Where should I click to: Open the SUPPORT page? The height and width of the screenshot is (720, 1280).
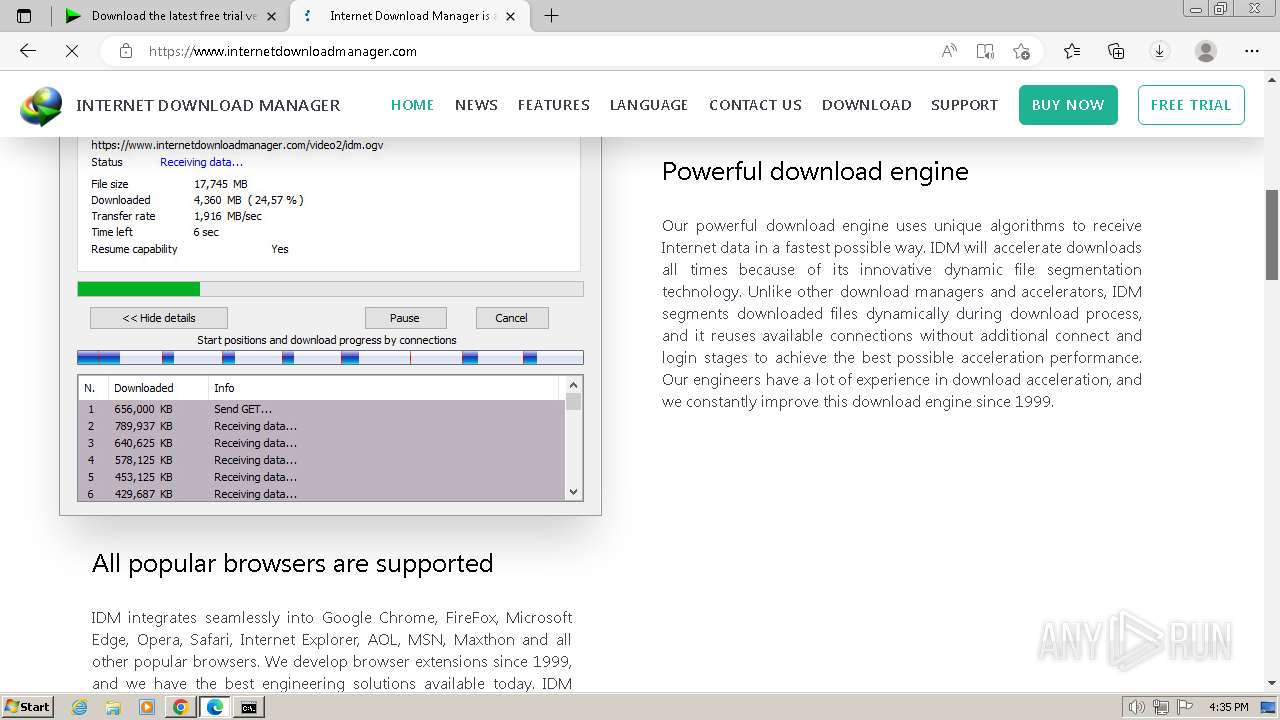click(964, 105)
